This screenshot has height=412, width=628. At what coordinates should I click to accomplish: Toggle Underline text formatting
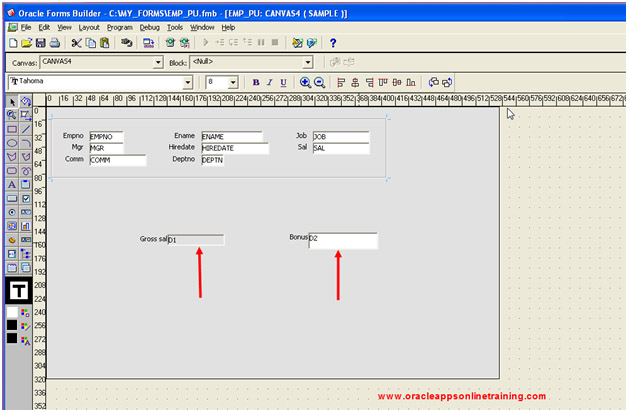pyautogui.click(x=283, y=82)
